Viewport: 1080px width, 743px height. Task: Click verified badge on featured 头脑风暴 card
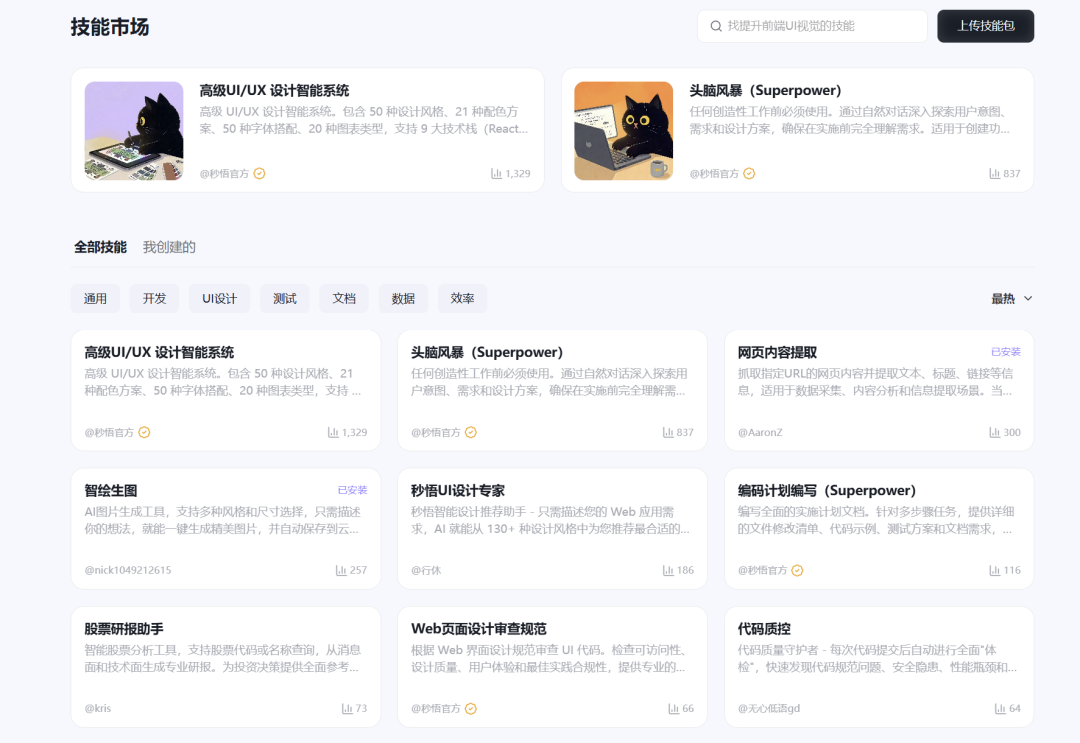coord(749,173)
